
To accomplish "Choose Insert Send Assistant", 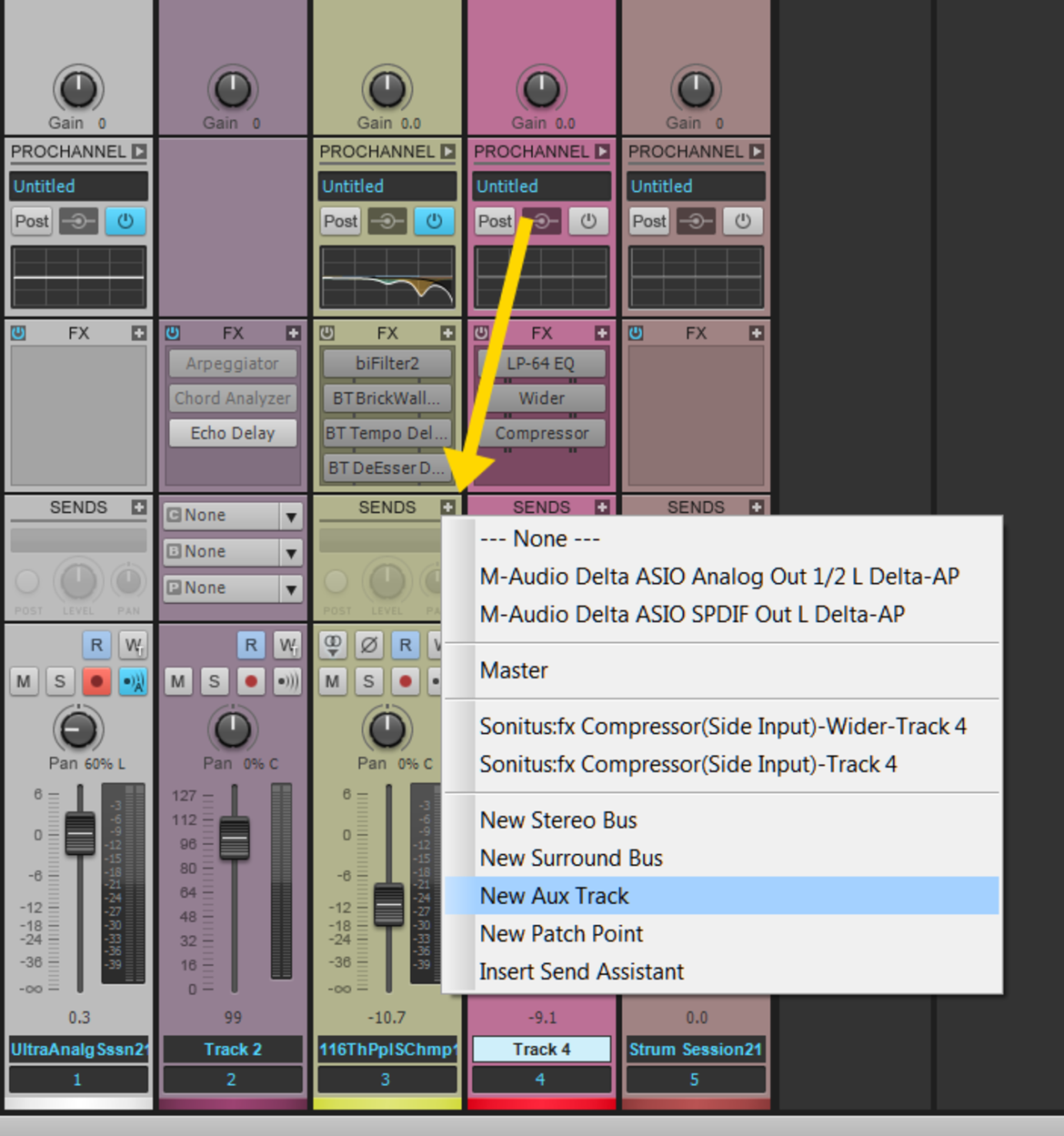I will point(722,971).
